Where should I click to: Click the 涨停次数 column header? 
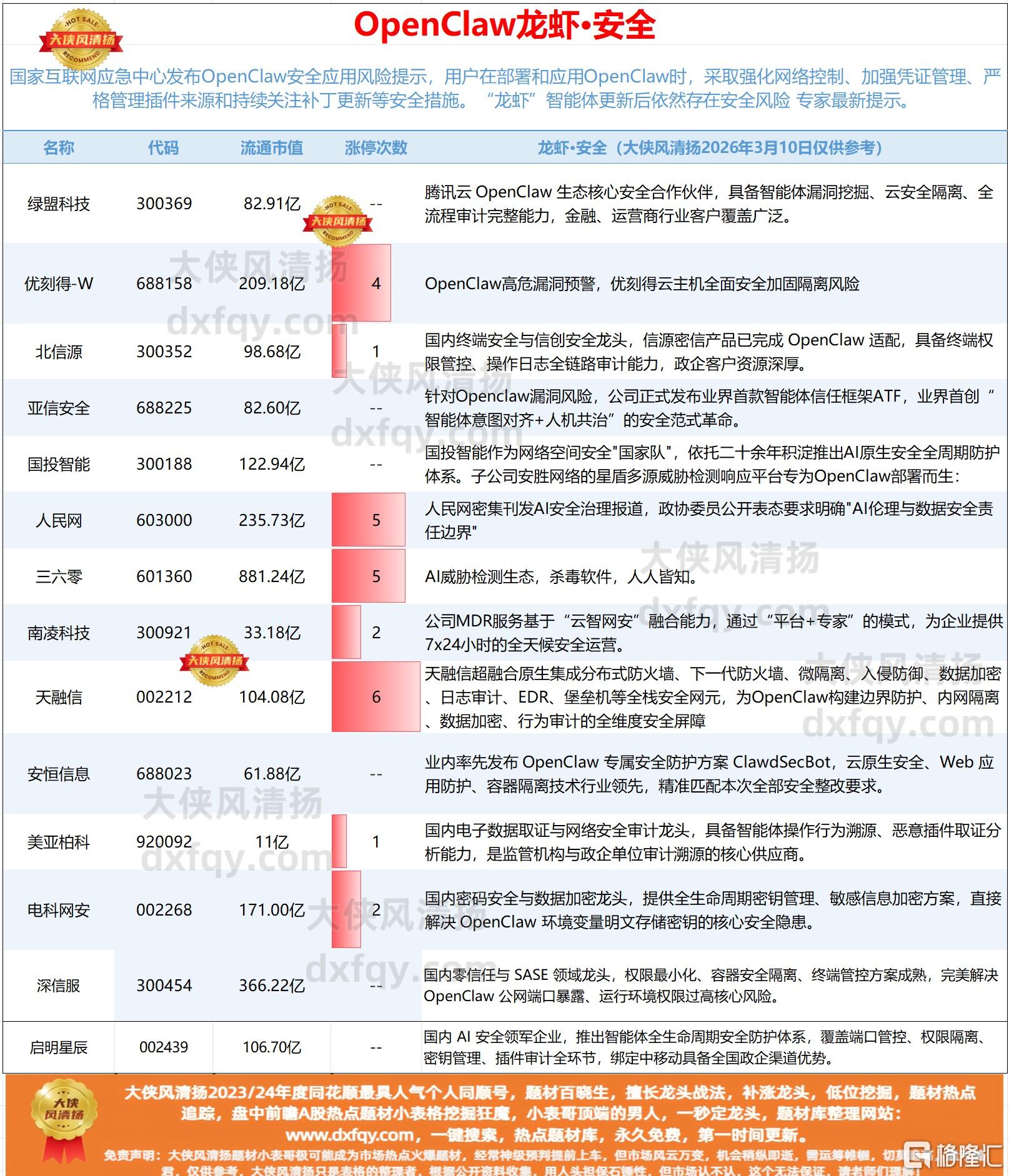(x=376, y=148)
